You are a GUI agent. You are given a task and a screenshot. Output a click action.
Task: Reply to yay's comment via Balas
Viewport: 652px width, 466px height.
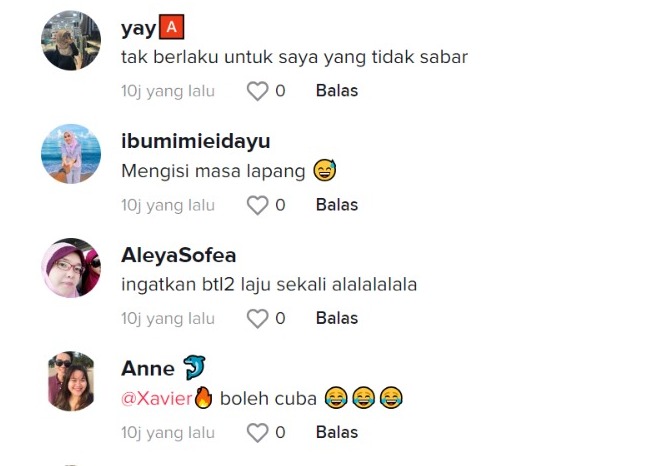point(337,91)
